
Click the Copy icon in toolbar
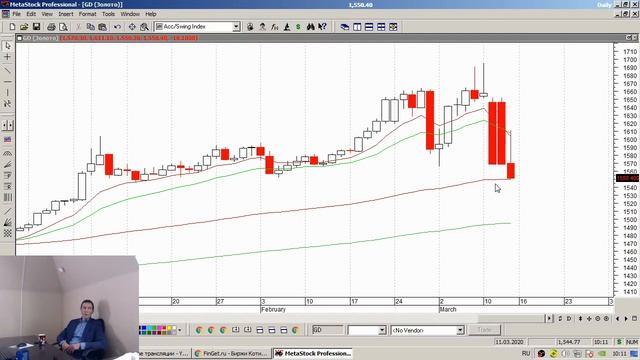(91, 27)
